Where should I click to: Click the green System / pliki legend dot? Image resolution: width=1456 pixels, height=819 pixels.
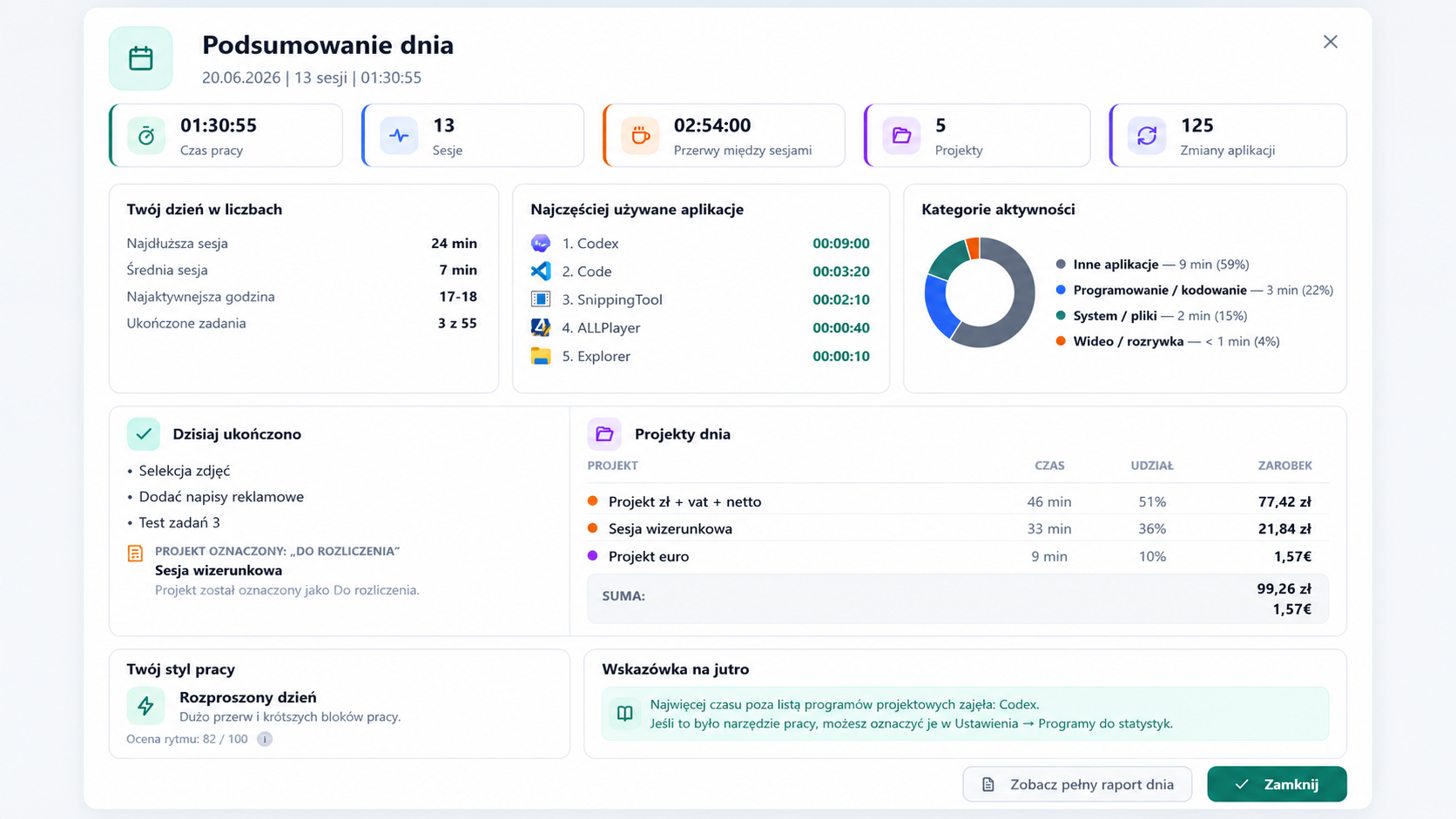[x=1061, y=315]
